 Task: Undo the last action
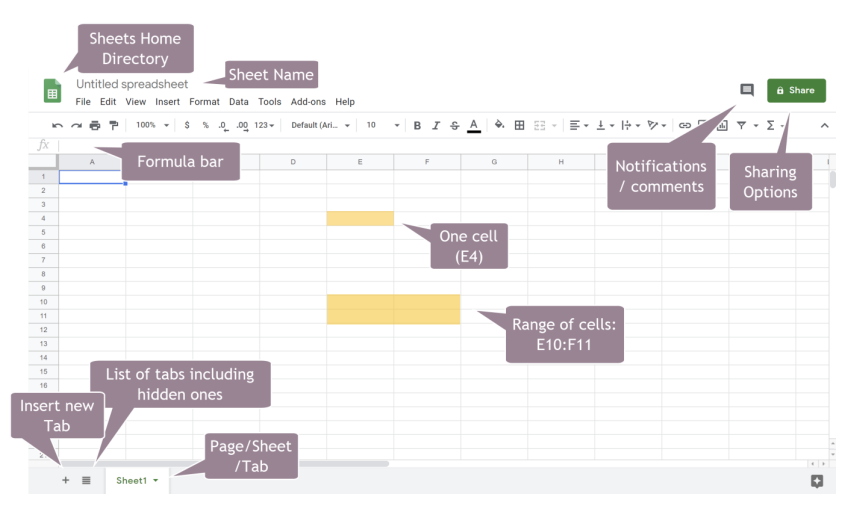click(x=57, y=126)
